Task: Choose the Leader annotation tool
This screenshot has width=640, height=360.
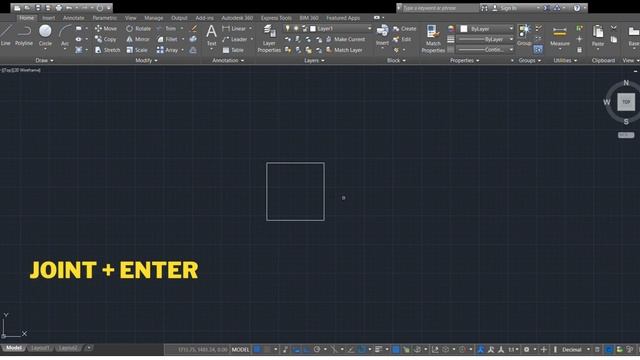Action: click(235, 39)
